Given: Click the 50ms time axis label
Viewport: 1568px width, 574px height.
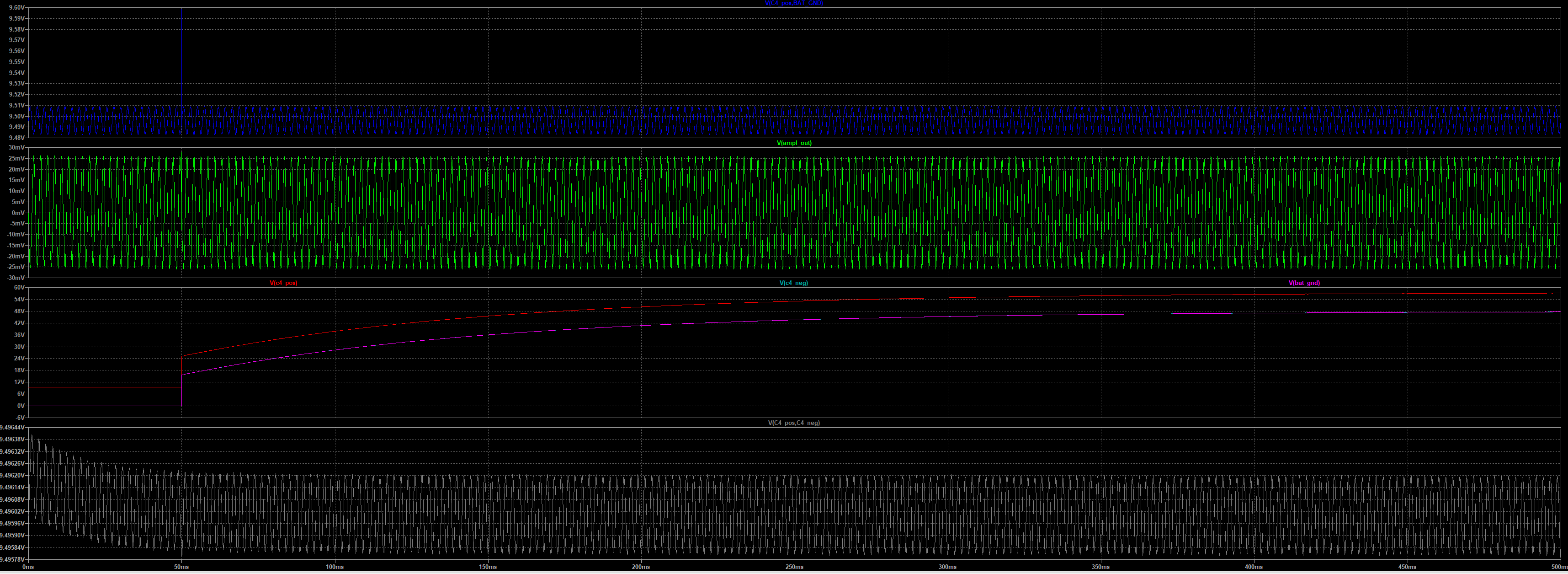Looking at the screenshot, I should 181,567.
